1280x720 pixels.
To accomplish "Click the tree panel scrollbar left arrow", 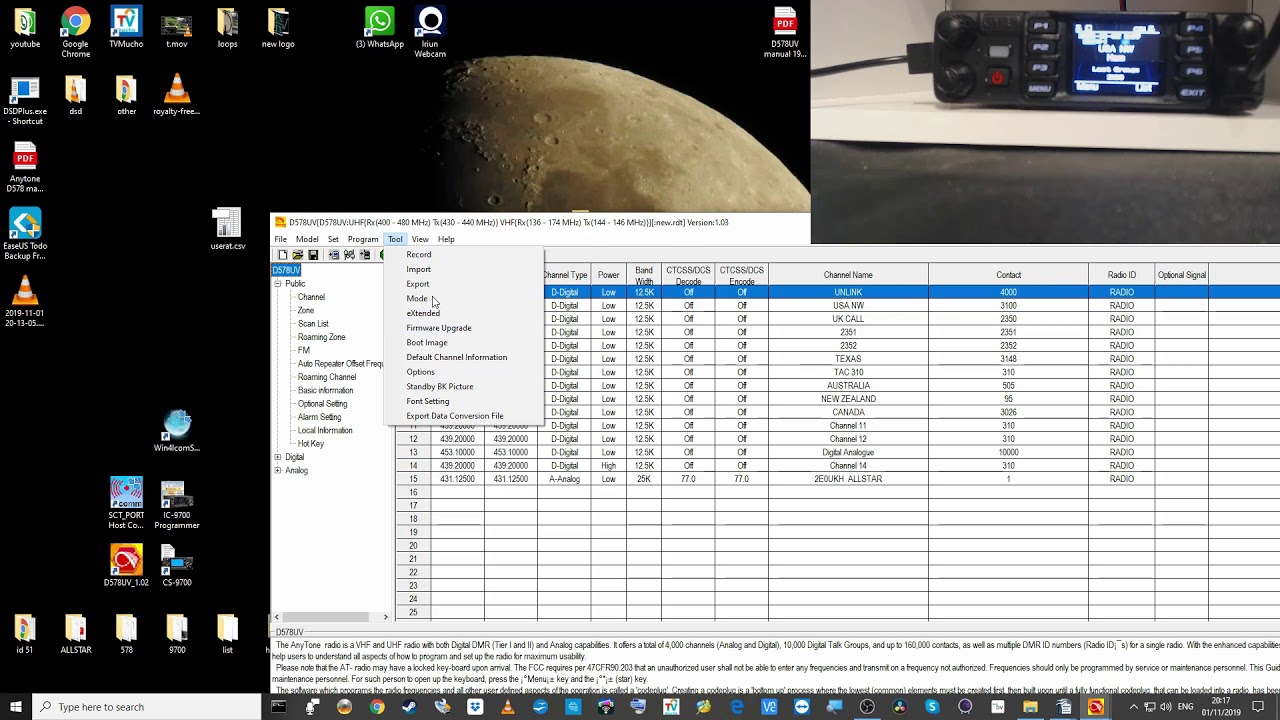I will 277,617.
